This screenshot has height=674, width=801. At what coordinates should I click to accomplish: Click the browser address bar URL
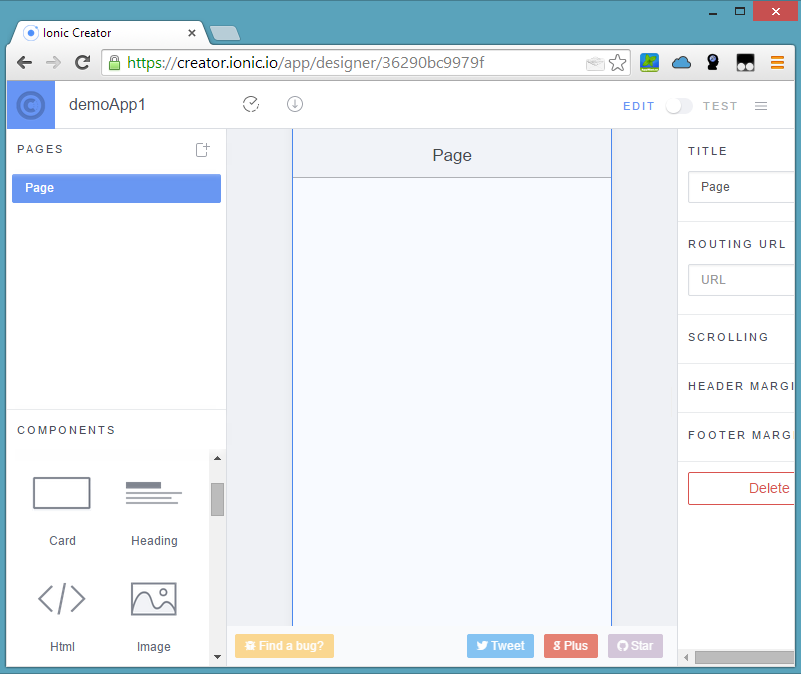tap(305, 63)
